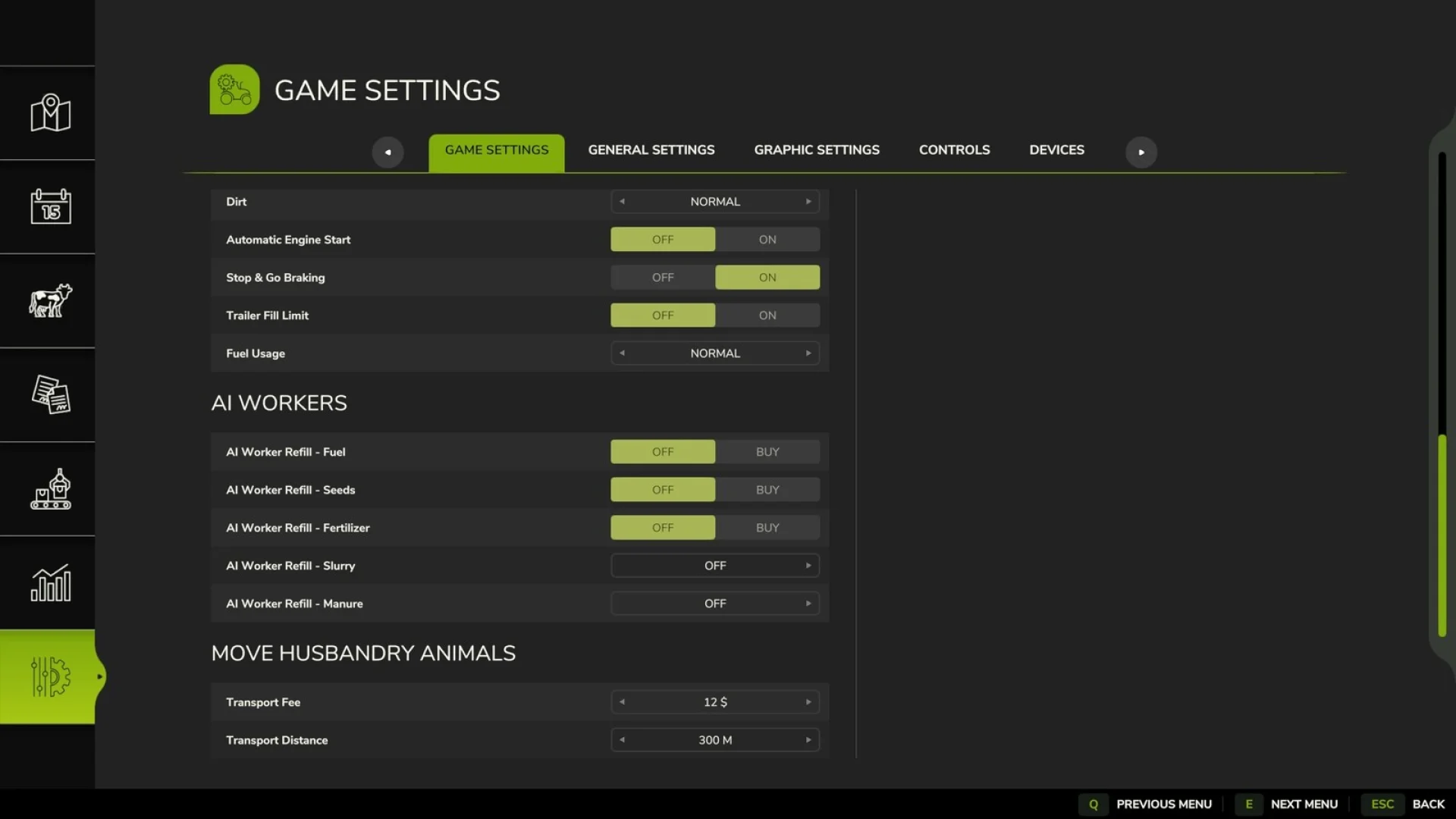
Task: Open the Map sidebar icon
Action: [x=48, y=113]
